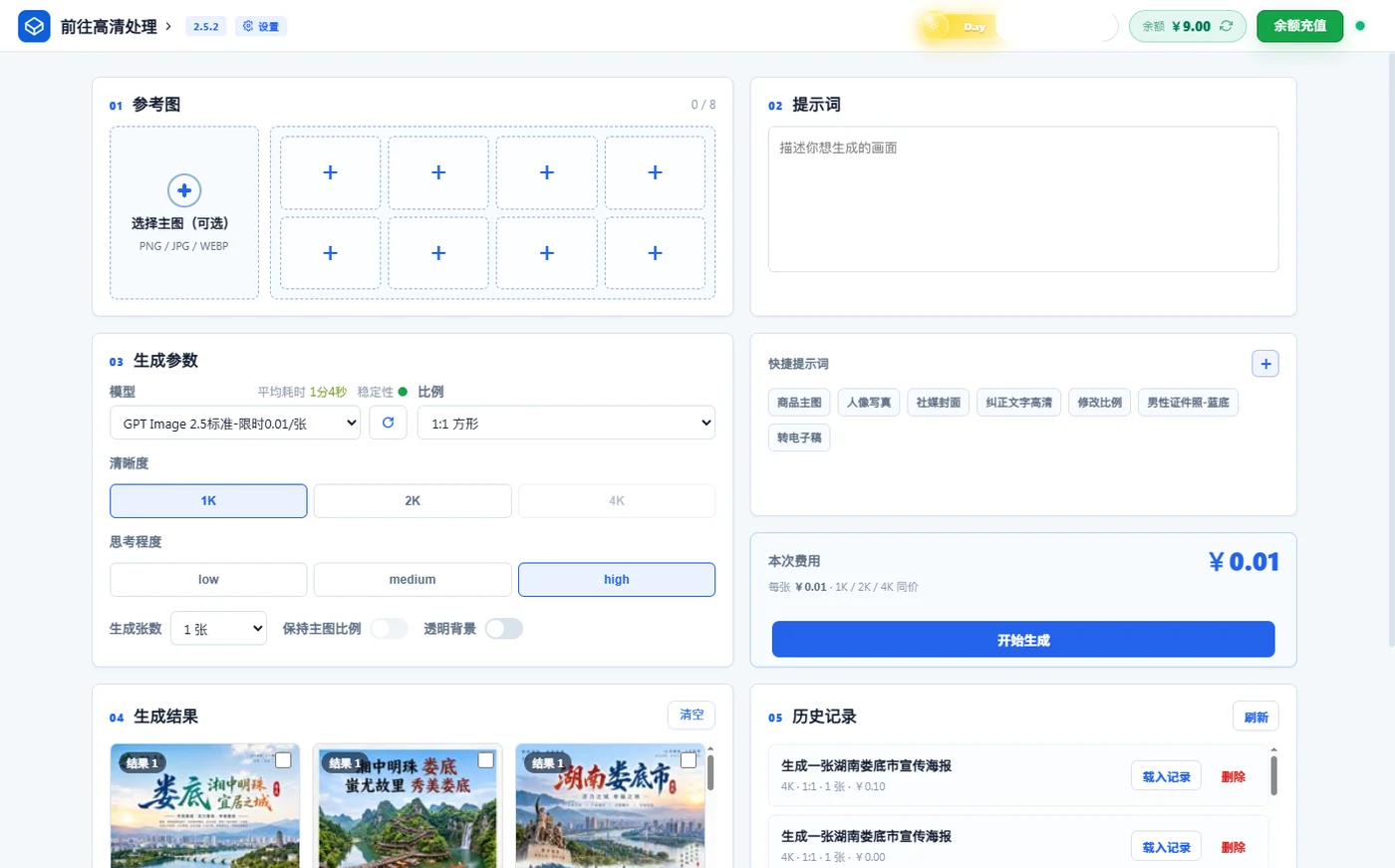Viewport: 1395px width, 868px height.
Task: Open the 模型 dropdown showing GPT Image 2.5
Action: pyautogui.click(x=235, y=423)
